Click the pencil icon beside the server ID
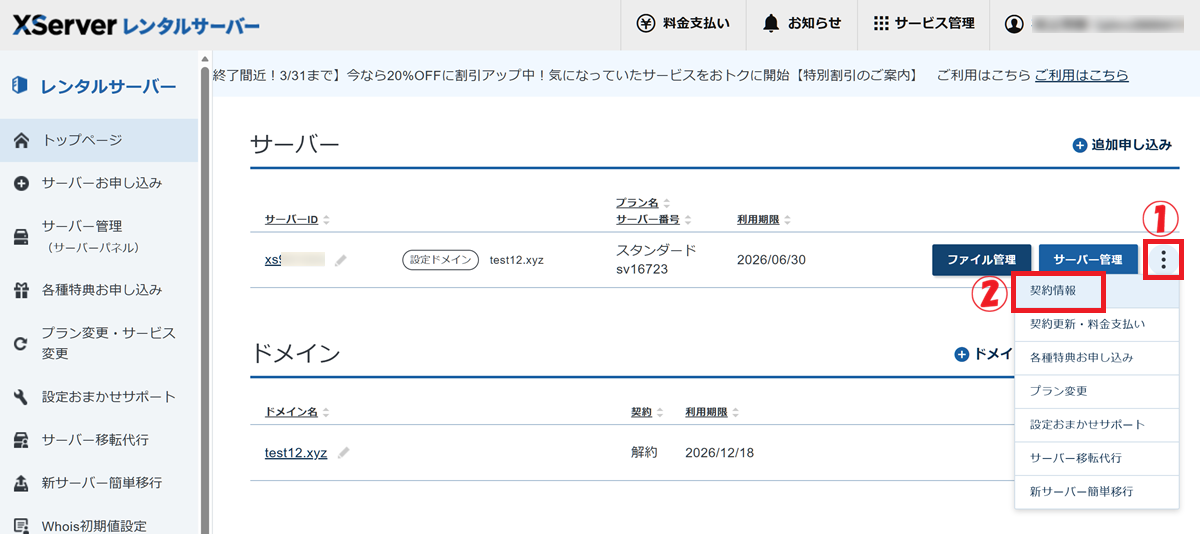The image size is (1200, 534). (341, 260)
